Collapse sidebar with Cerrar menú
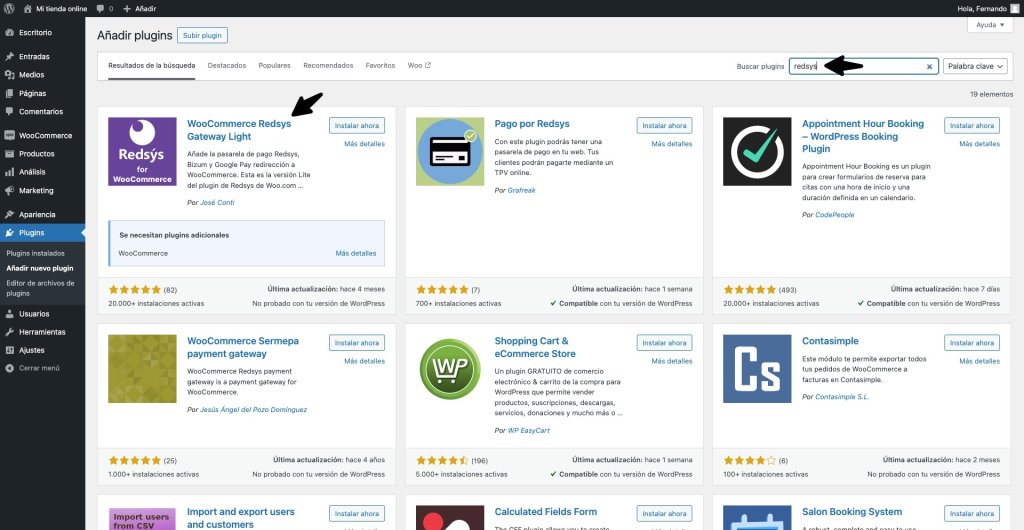Screen dimensions: 1024x530 [x=39, y=368]
